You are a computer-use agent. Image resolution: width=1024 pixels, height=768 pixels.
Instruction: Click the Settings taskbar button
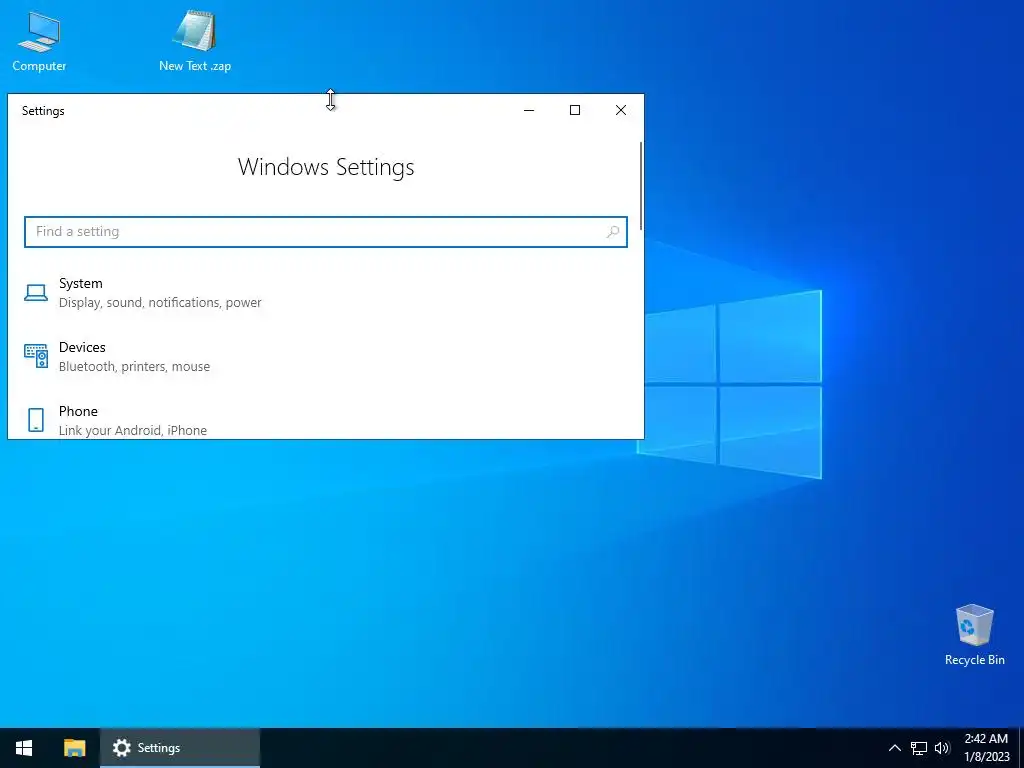pyautogui.click(x=180, y=748)
